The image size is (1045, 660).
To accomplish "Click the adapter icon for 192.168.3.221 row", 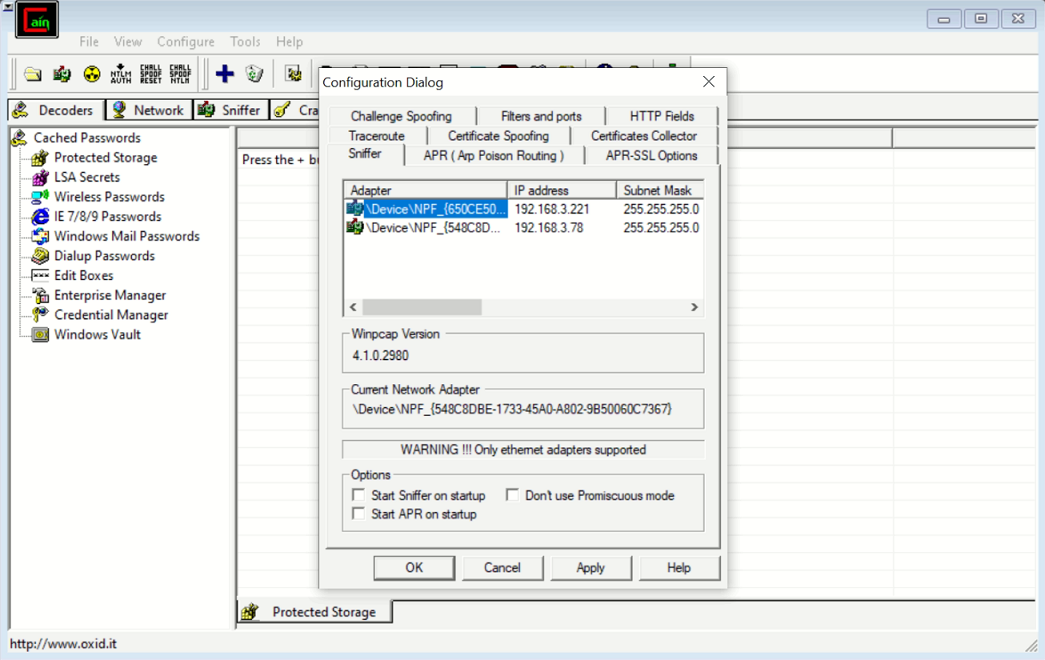I will [x=355, y=209].
